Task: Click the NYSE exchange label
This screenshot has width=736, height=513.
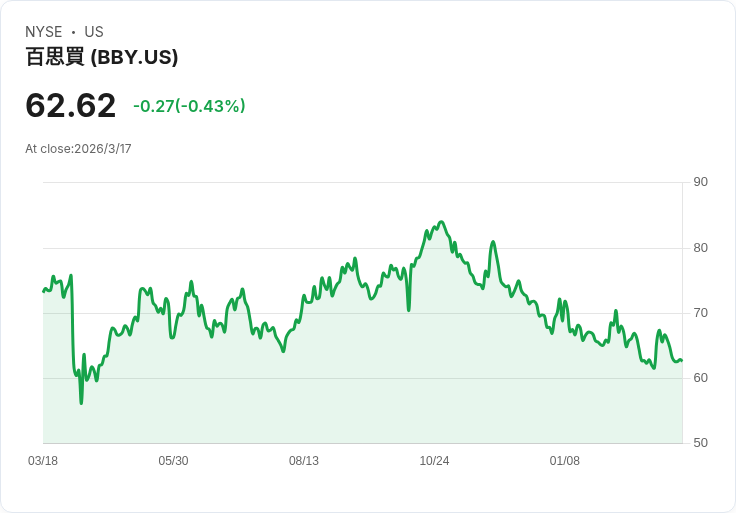Action: [x=44, y=32]
